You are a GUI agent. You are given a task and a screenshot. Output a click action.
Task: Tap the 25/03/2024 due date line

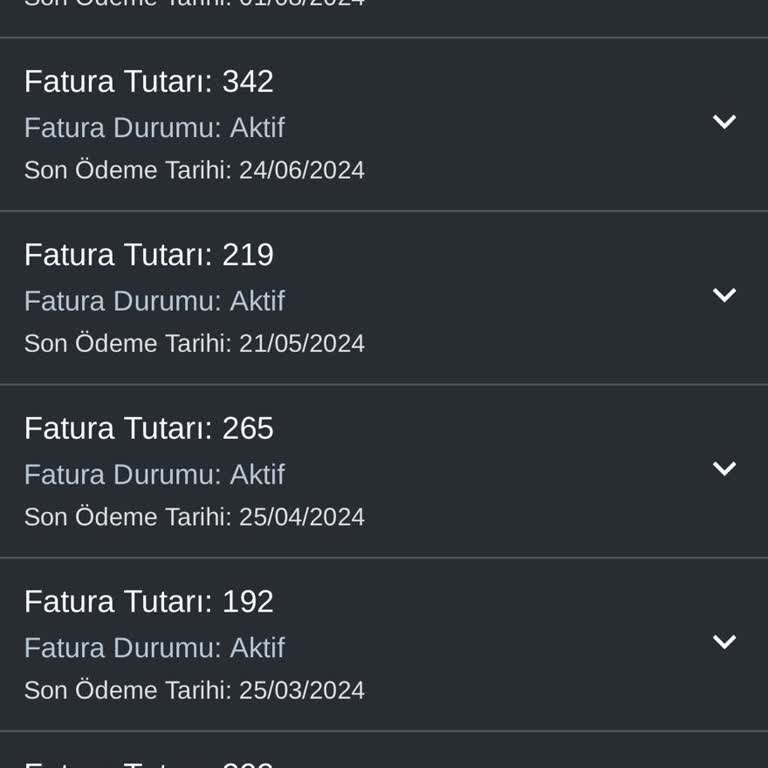pyautogui.click(x=194, y=690)
